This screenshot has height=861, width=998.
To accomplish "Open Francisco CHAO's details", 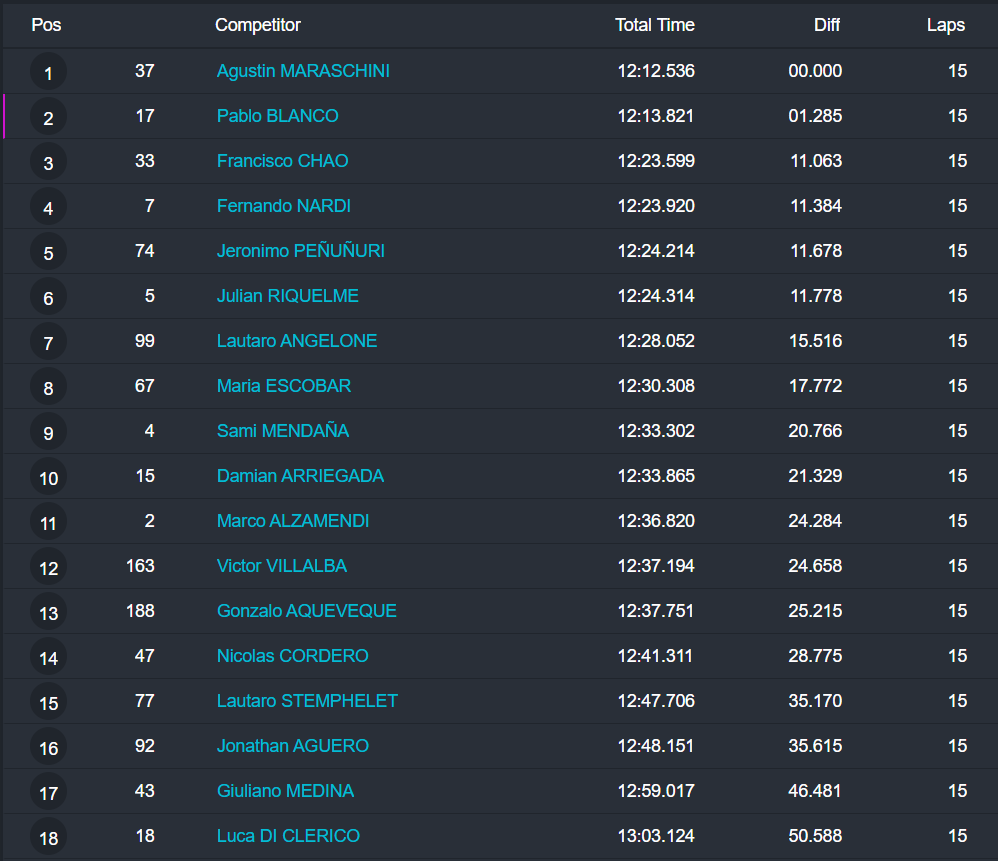I will tap(282, 161).
